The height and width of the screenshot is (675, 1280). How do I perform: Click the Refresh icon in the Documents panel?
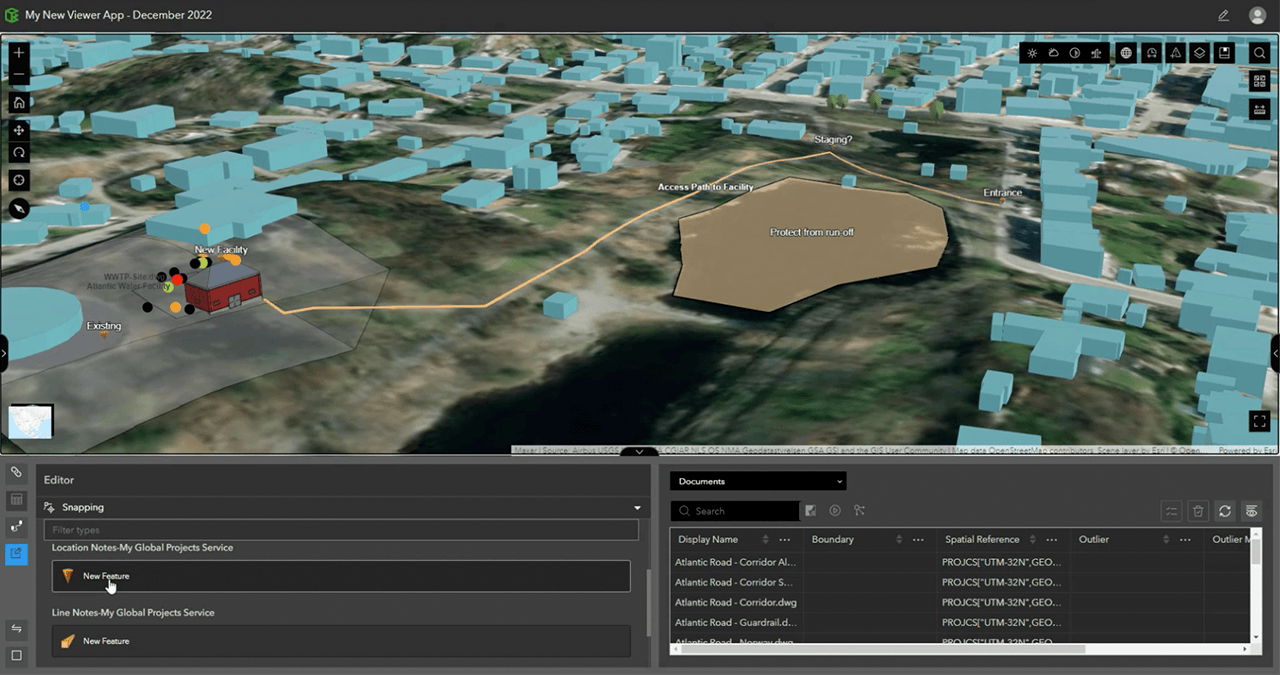point(1224,511)
